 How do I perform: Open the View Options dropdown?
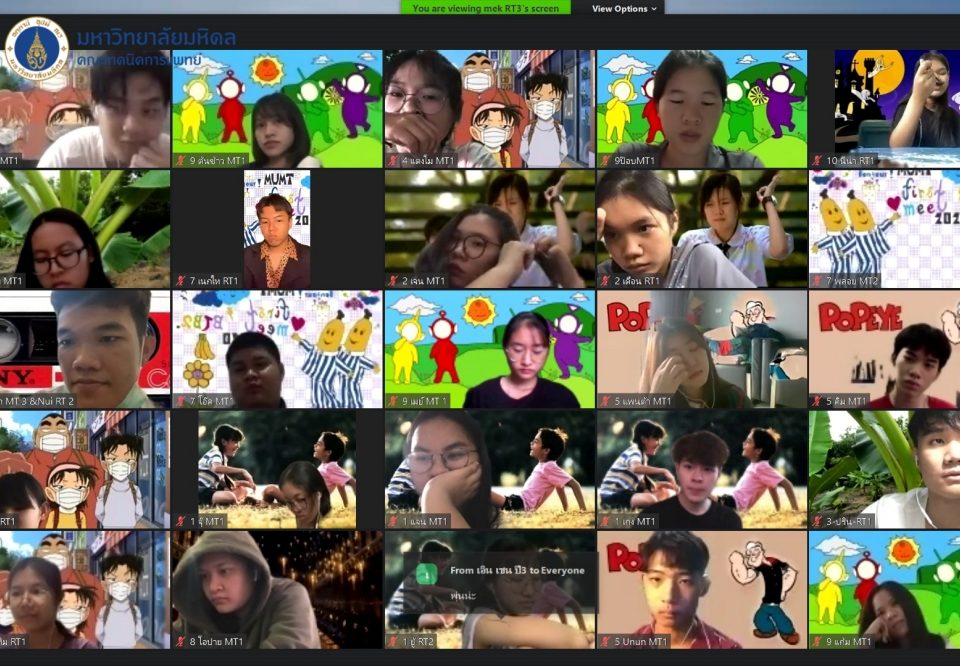(624, 8)
